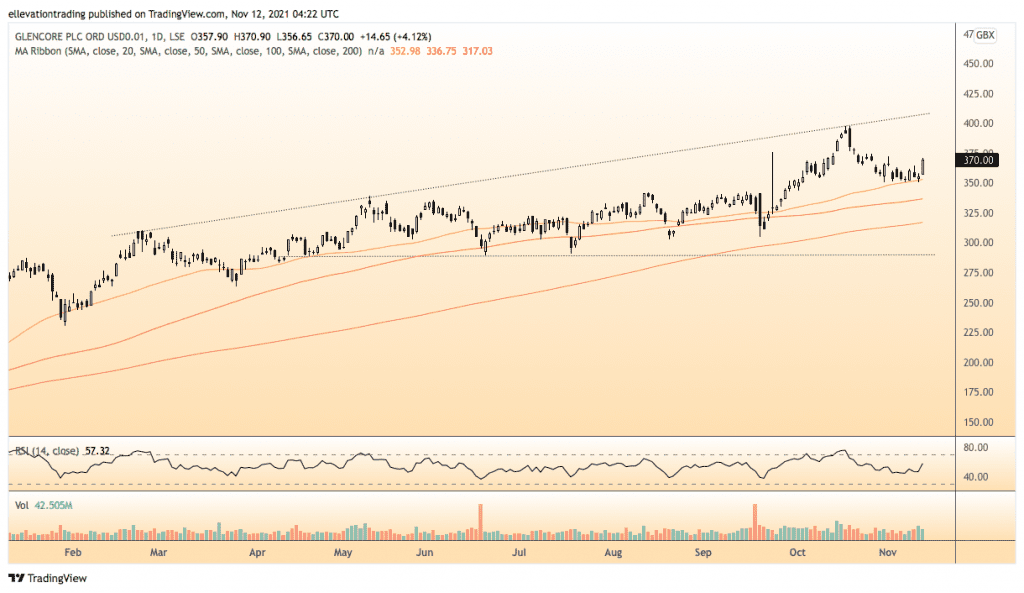1024x593 pixels.
Task: Click the RSI value 57.32
Action: click(97, 451)
